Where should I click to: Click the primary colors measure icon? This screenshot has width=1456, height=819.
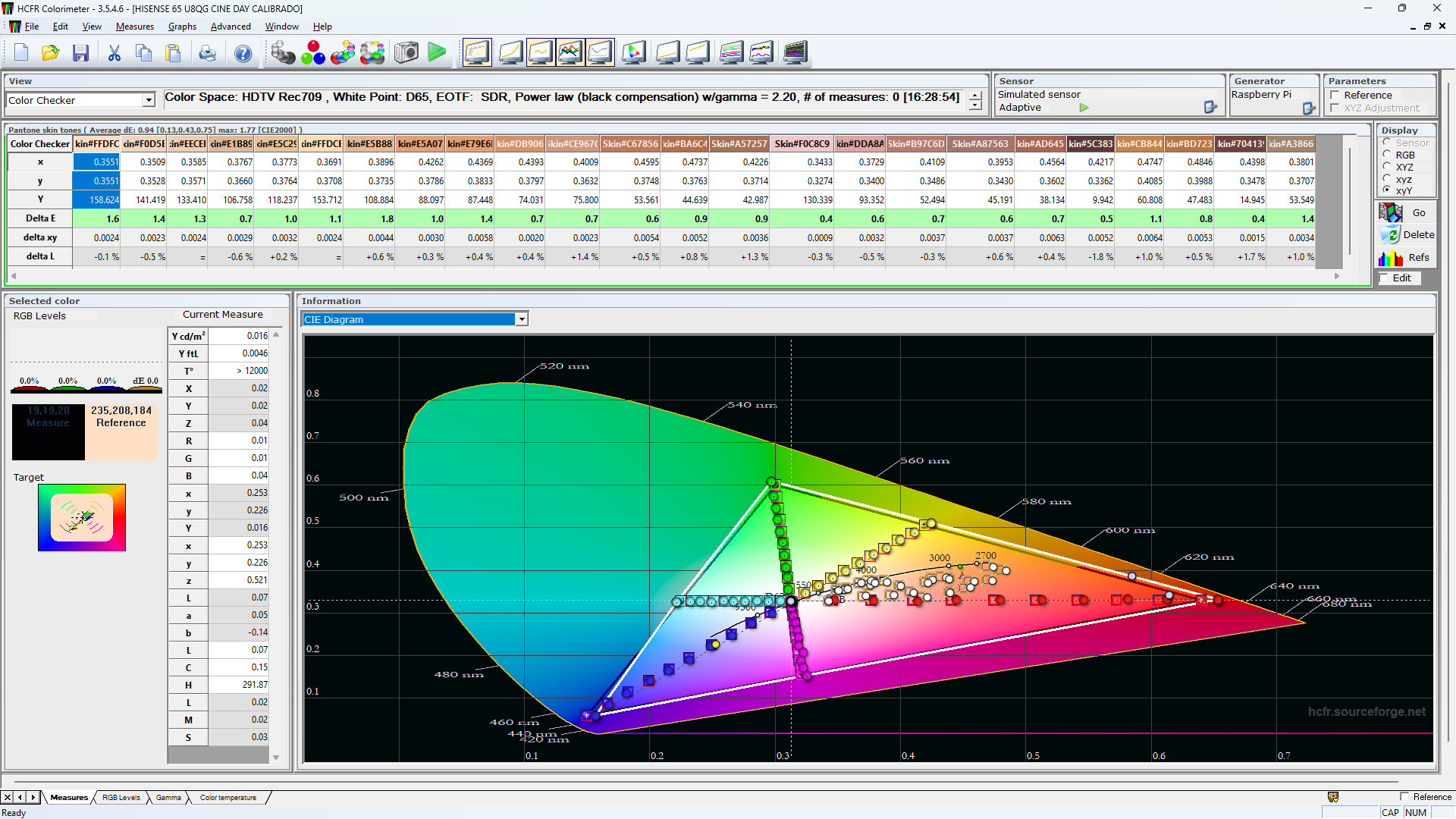pos(312,53)
